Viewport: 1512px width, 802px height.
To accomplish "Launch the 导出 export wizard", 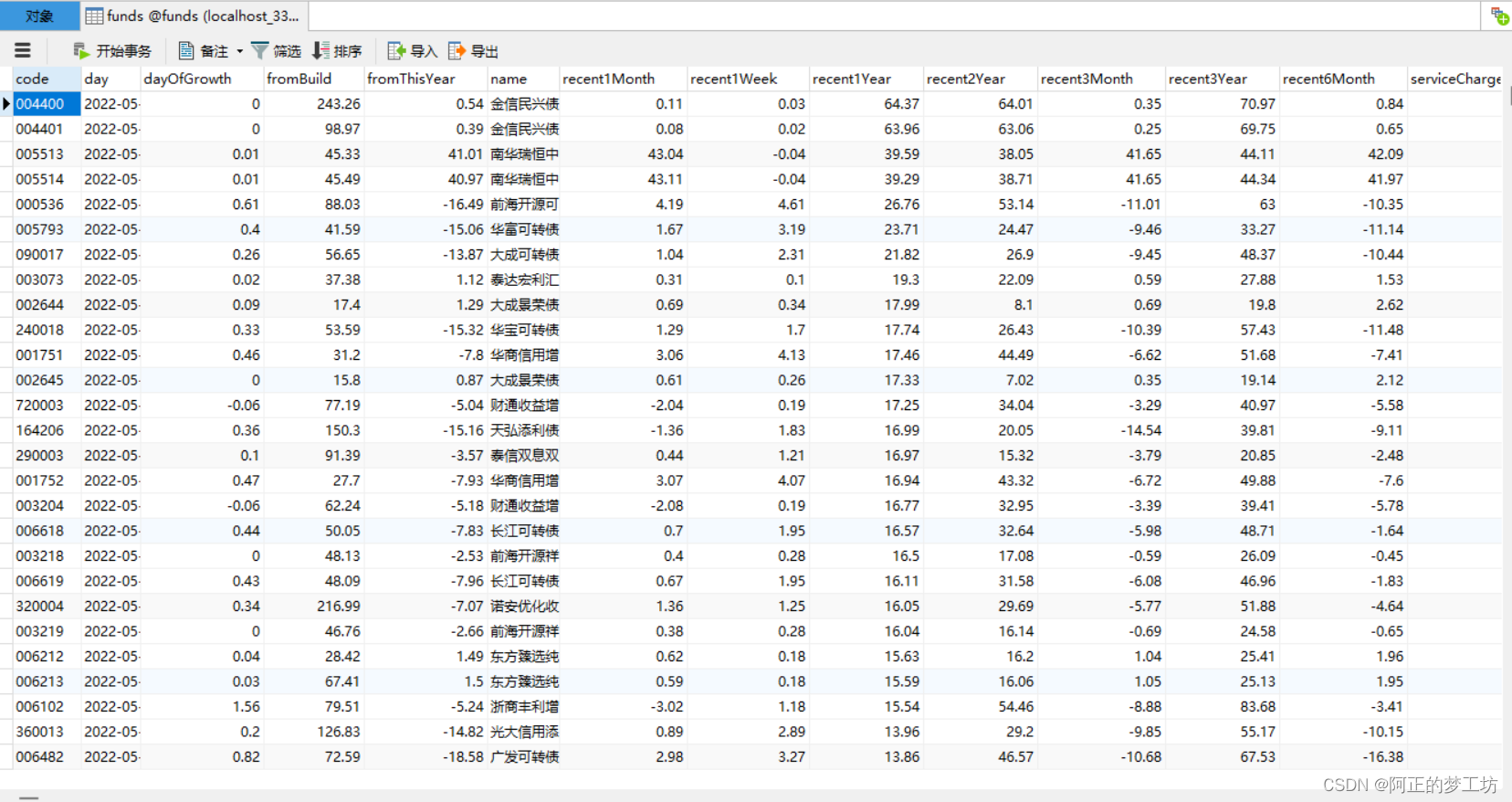I will point(473,51).
